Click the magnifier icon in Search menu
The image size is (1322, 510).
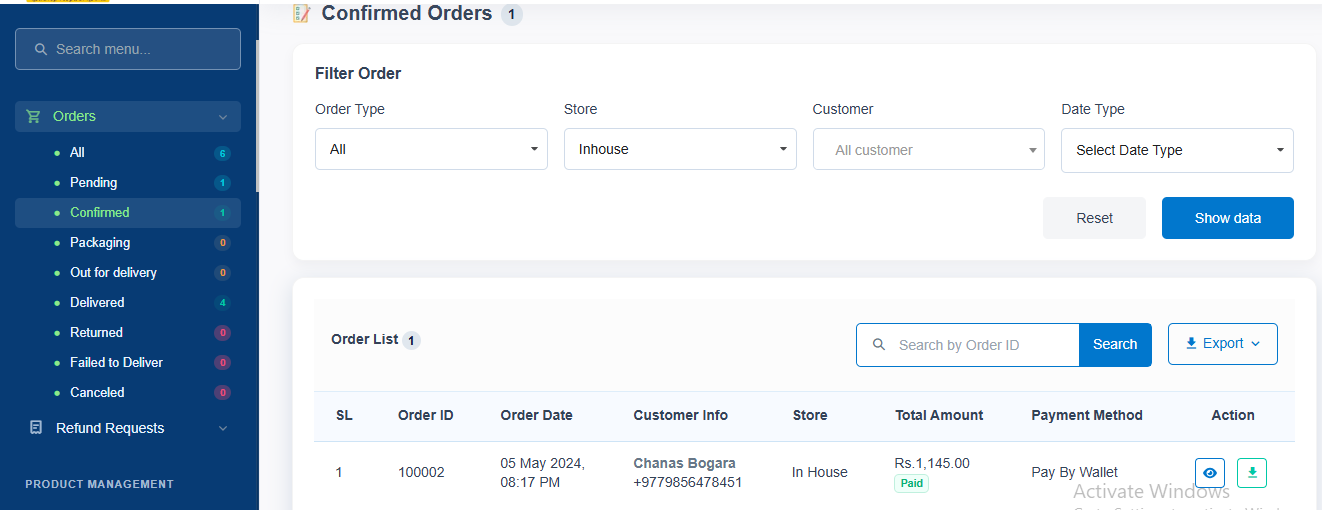(41, 49)
